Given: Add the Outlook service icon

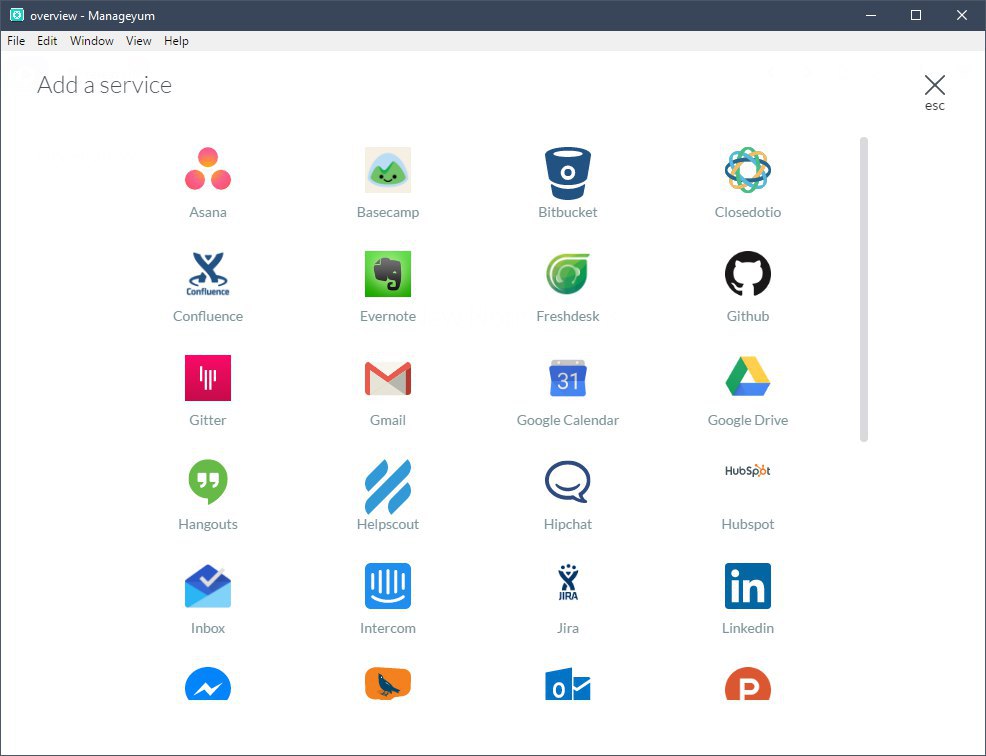Looking at the screenshot, I should pyautogui.click(x=567, y=684).
